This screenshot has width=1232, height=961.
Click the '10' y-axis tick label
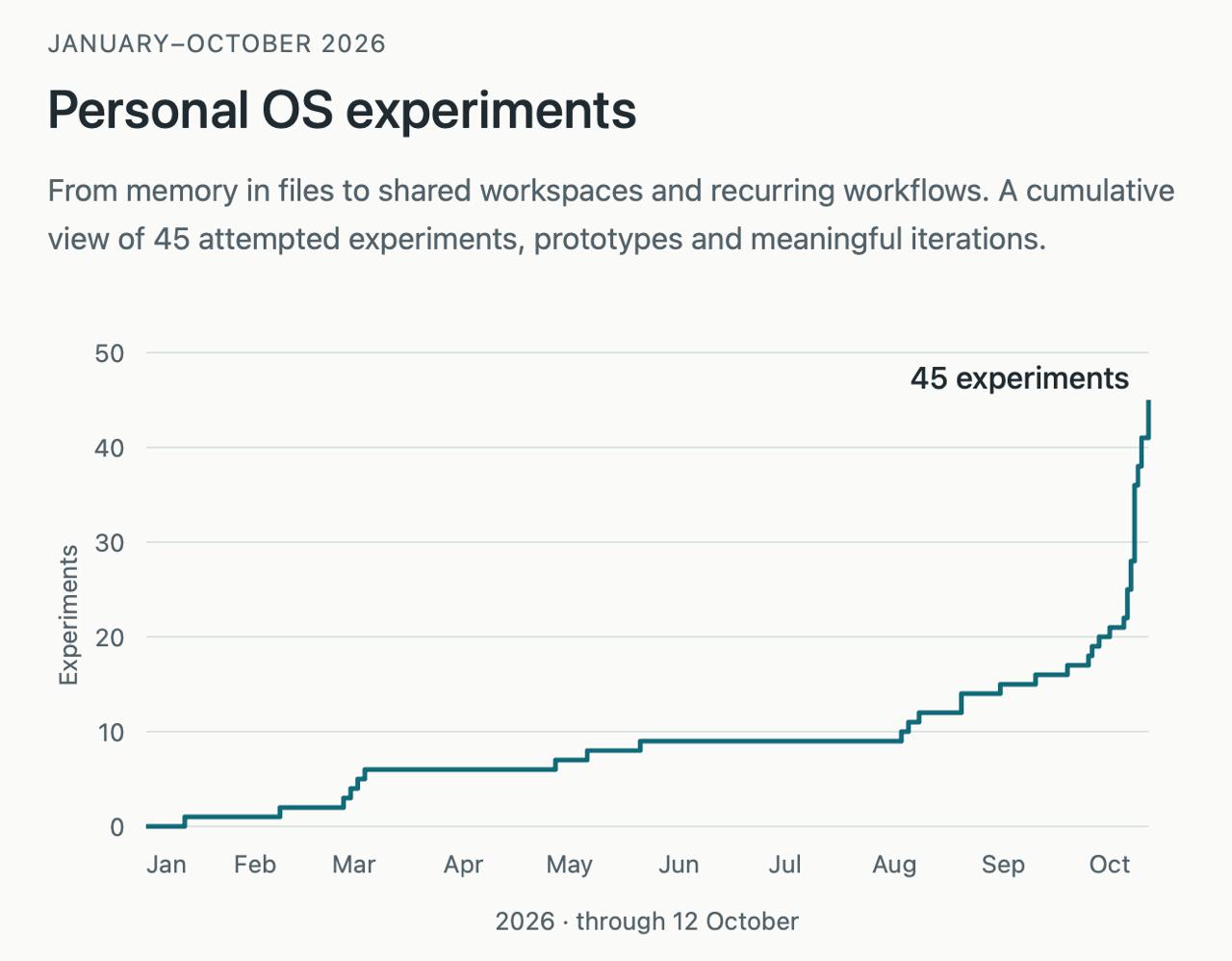pos(110,733)
